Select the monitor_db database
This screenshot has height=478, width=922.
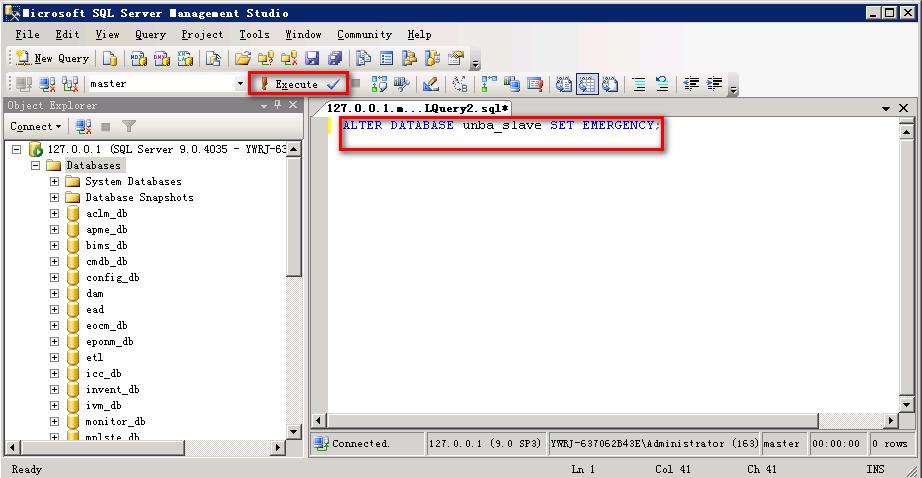(115, 422)
